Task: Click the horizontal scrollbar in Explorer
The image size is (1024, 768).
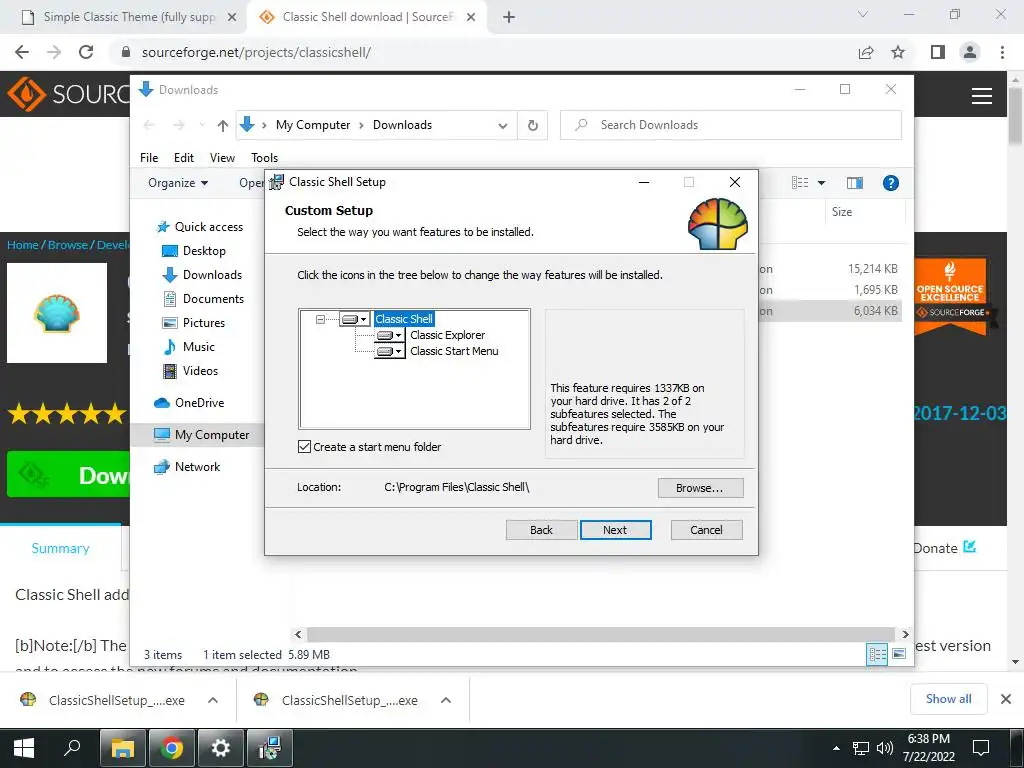Action: click(x=600, y=634)
